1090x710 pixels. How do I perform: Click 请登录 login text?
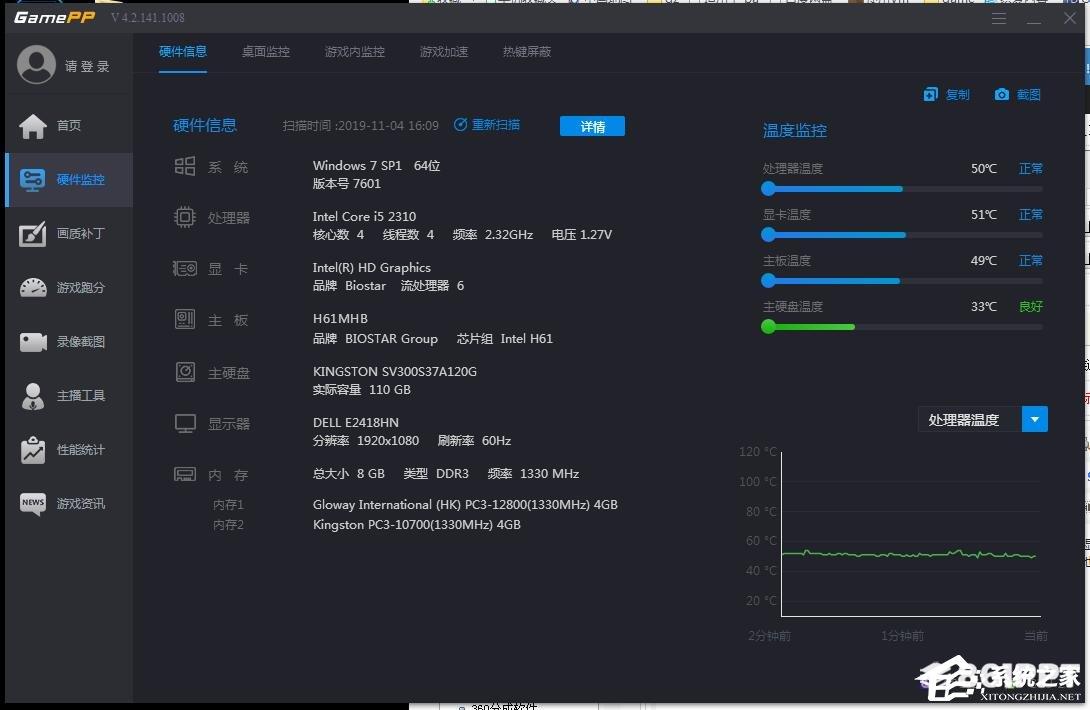coord(87,66)
